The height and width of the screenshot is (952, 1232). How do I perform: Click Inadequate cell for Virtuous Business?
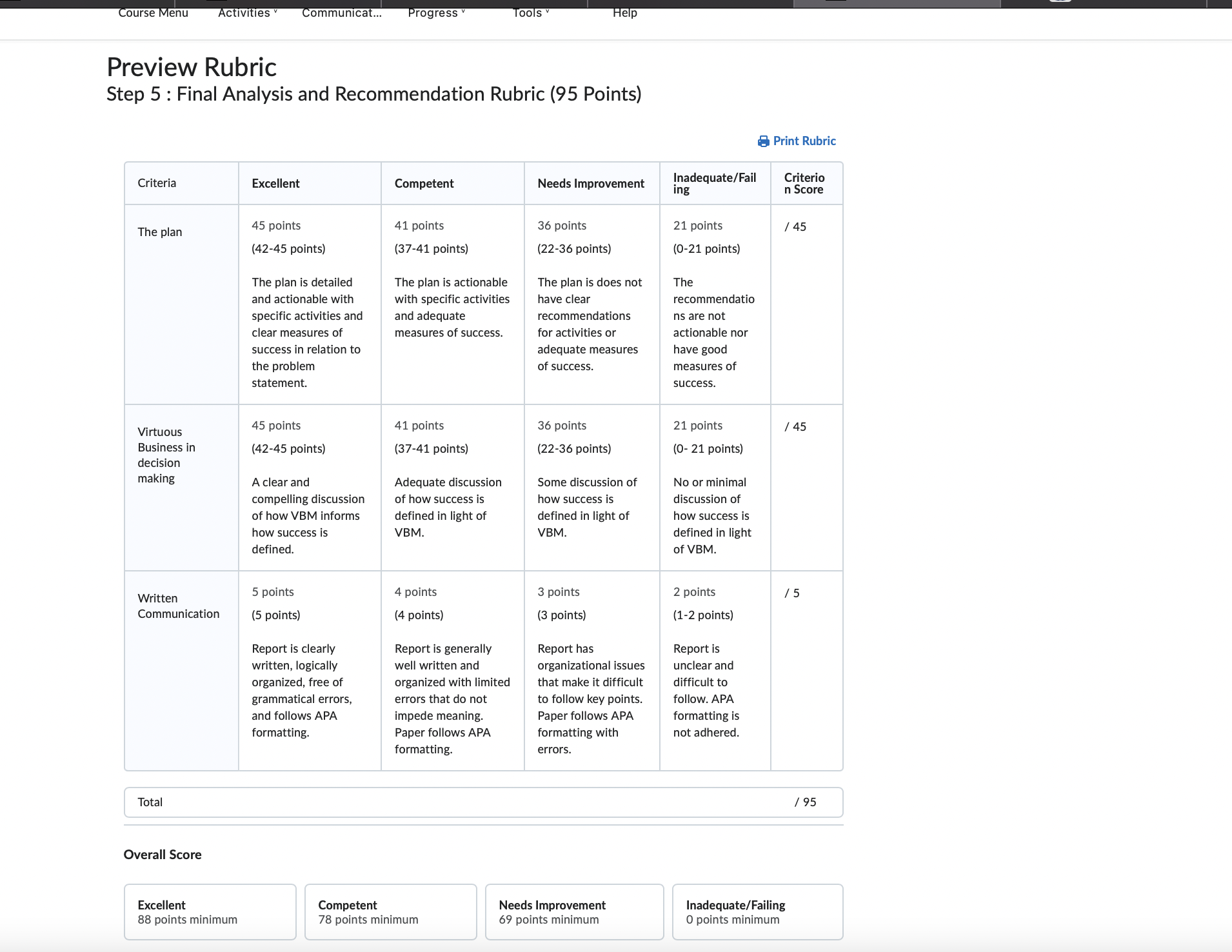[x=715, y=488]
